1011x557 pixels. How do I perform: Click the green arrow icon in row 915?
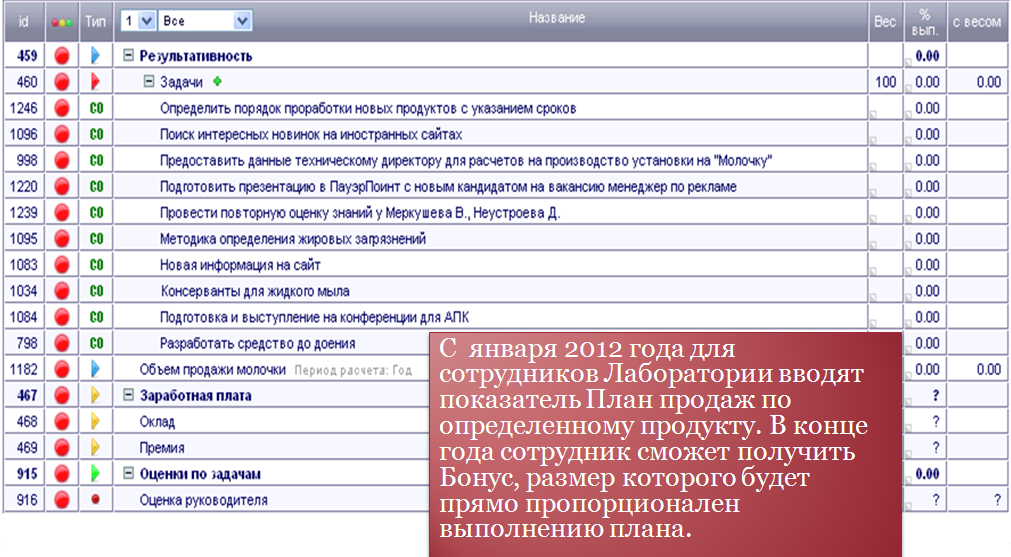click(96, 473)
